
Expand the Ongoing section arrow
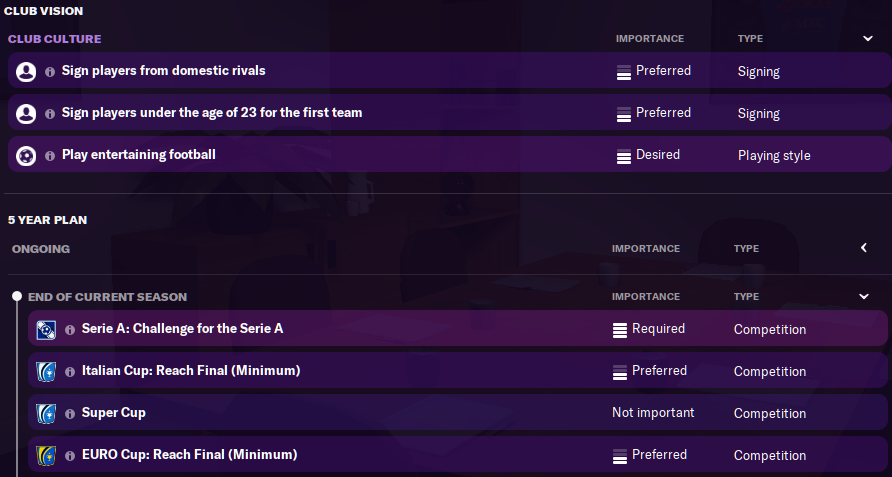click(x=864, y=248)
